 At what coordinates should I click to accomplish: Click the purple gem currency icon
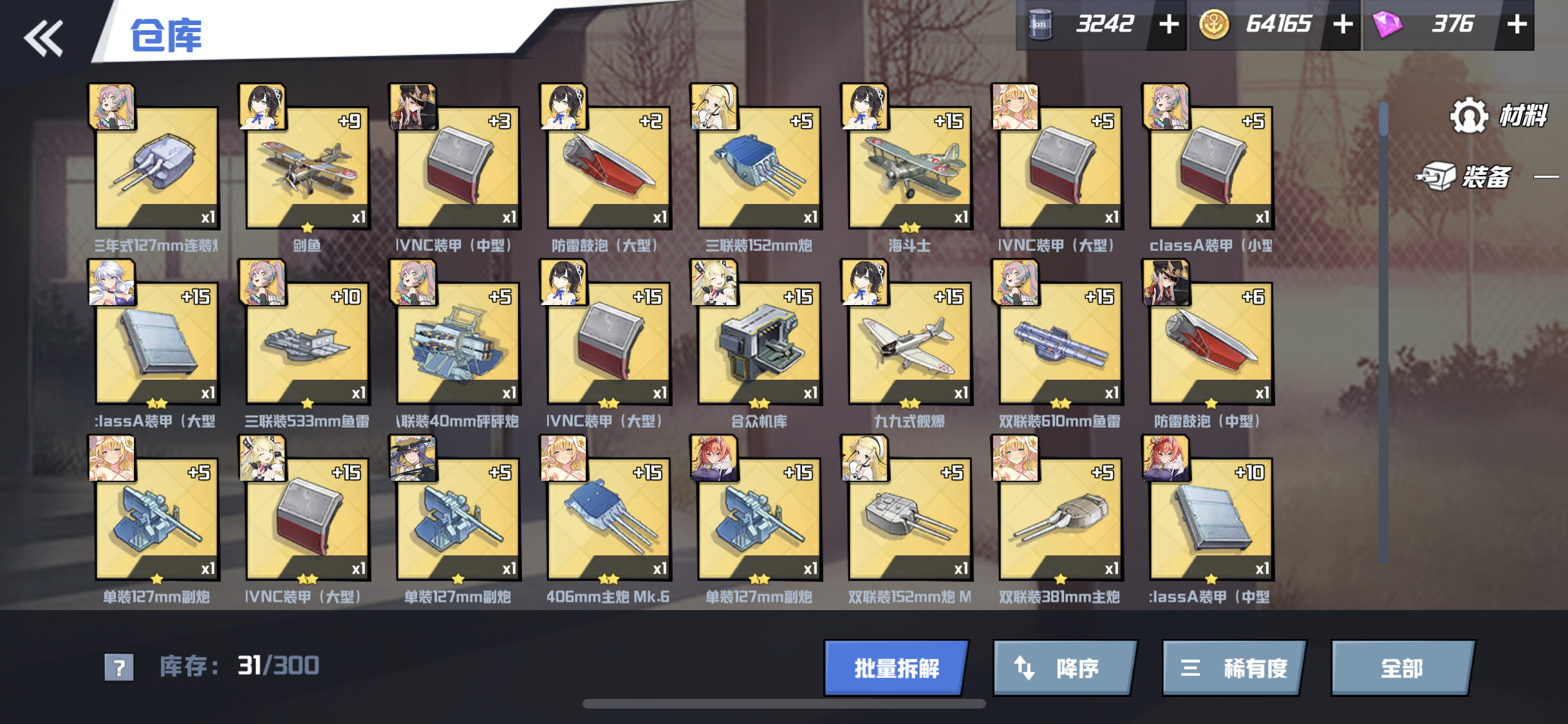[x=1387, y=25]
